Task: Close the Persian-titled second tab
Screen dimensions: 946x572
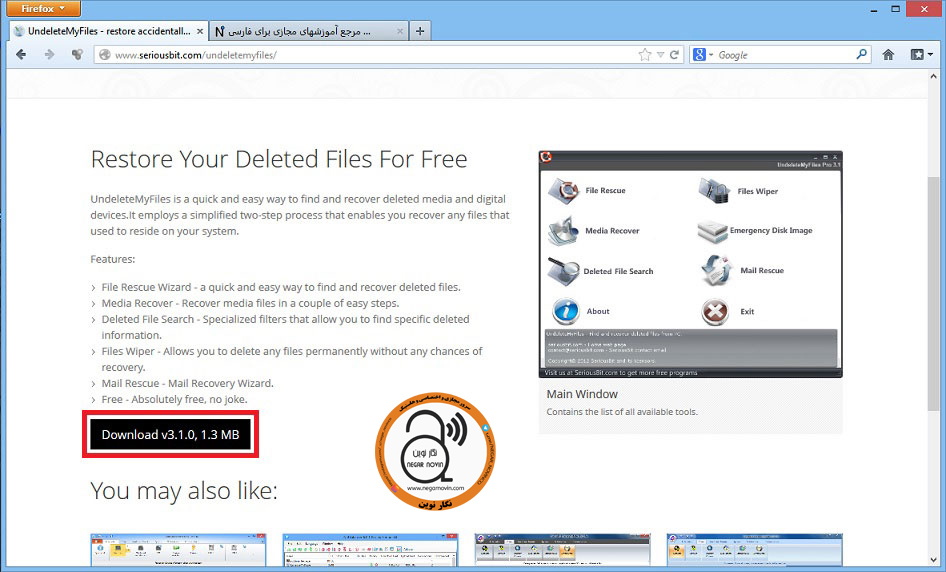Action: (399, 31)
